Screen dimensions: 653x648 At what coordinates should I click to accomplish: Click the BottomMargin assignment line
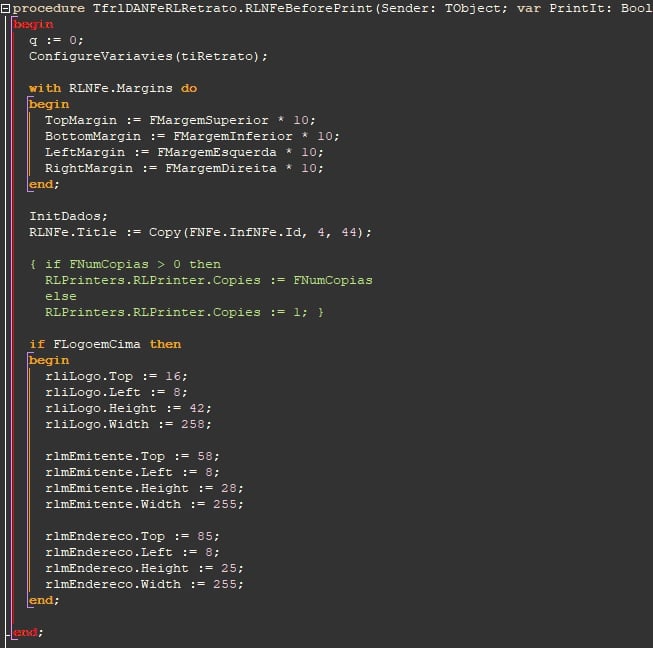coord(192,136)
